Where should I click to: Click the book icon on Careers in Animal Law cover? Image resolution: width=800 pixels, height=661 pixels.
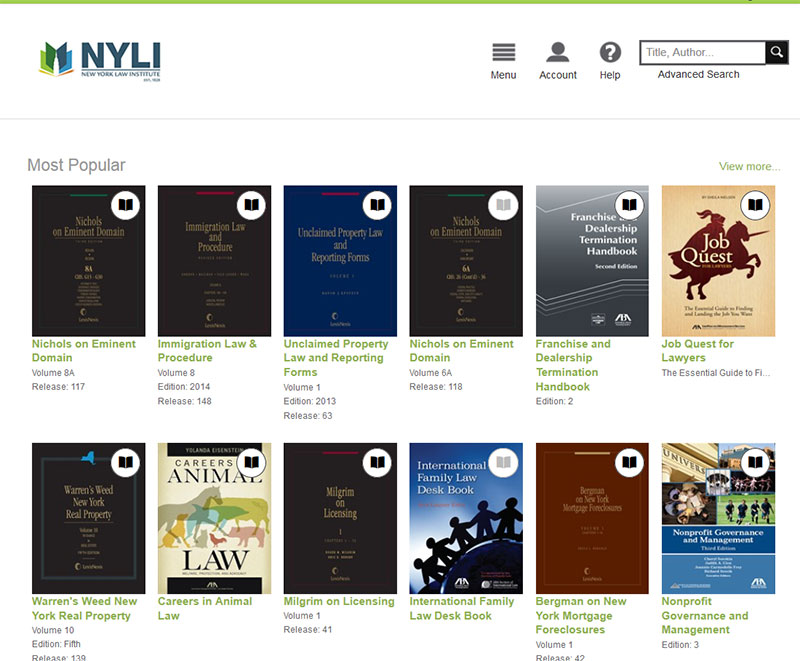(x=252, y=463)
